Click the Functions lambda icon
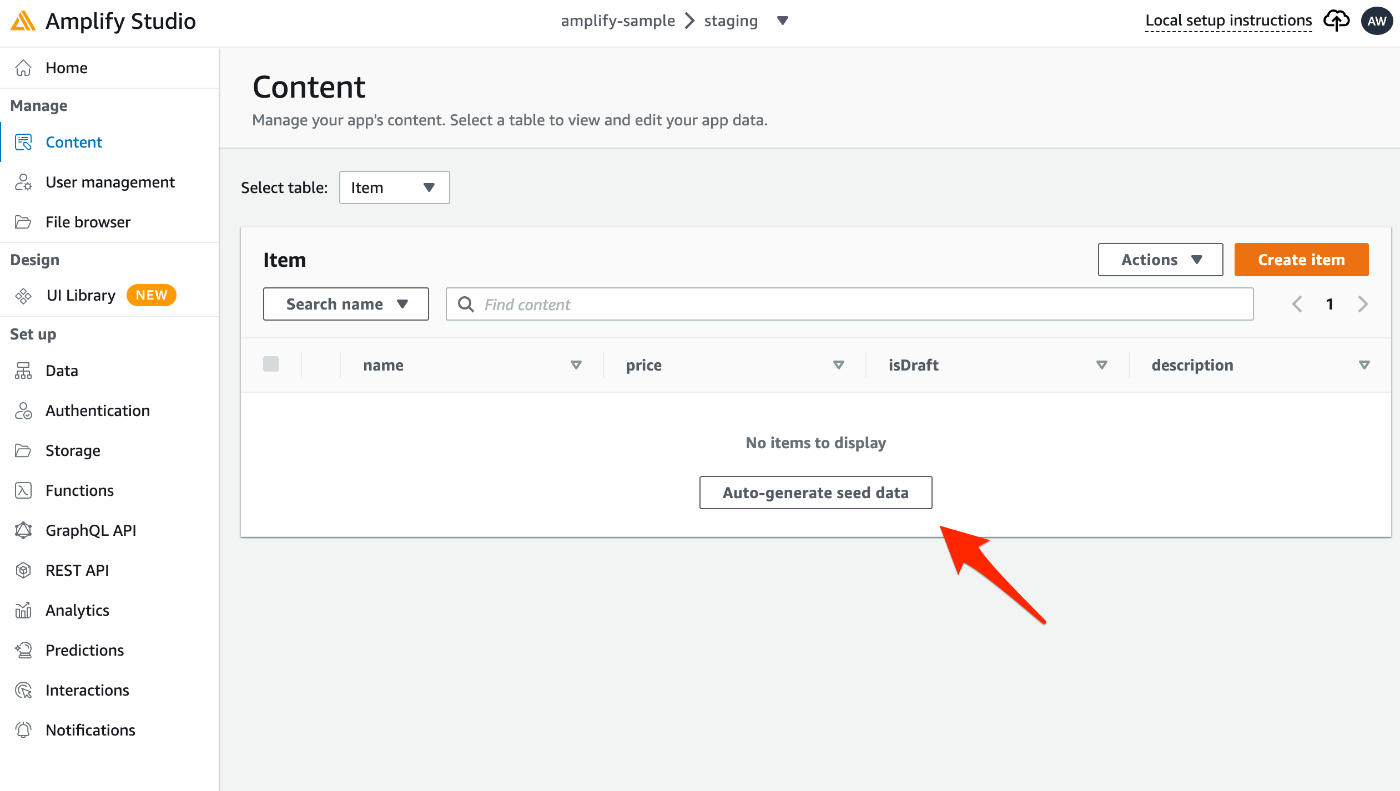Screen dimensions: 1400x791 (x=24, y=491)
